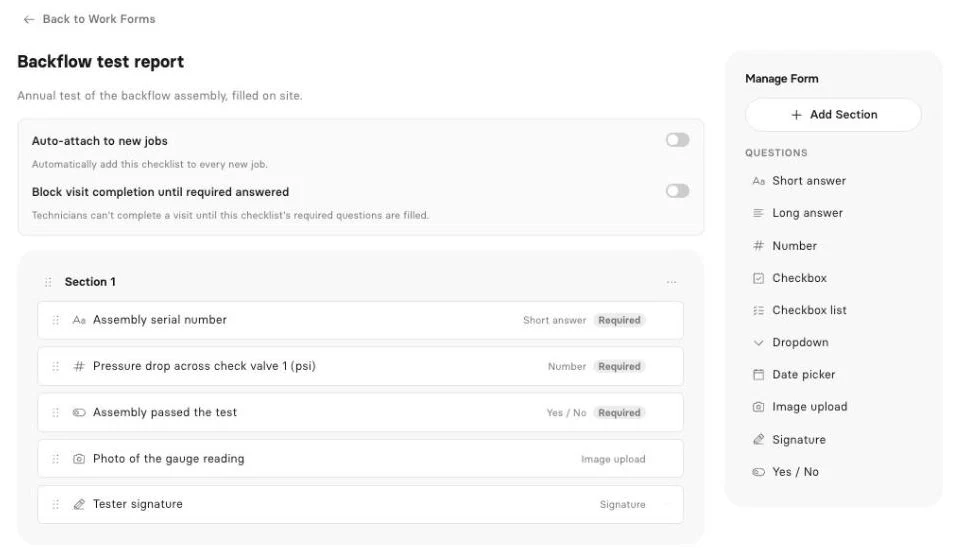This screenshot has width=960, height=560.
Task: Add a Short answer question
Action: coord(809,181)
